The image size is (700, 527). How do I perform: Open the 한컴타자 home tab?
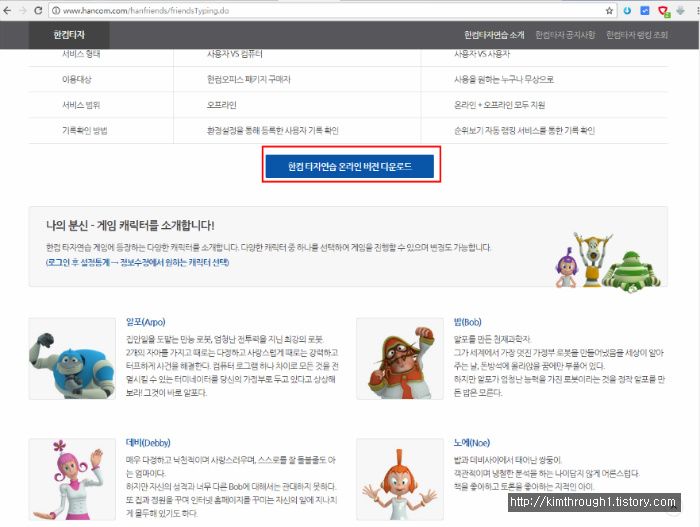(69, 35)
